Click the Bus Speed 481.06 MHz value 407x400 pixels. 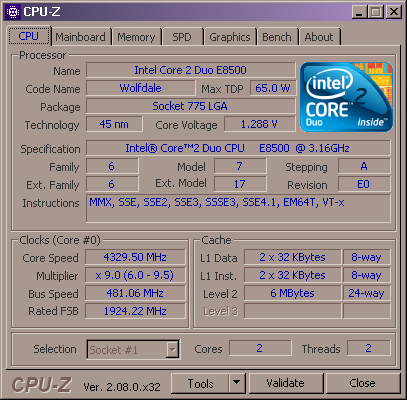(135, 293)
